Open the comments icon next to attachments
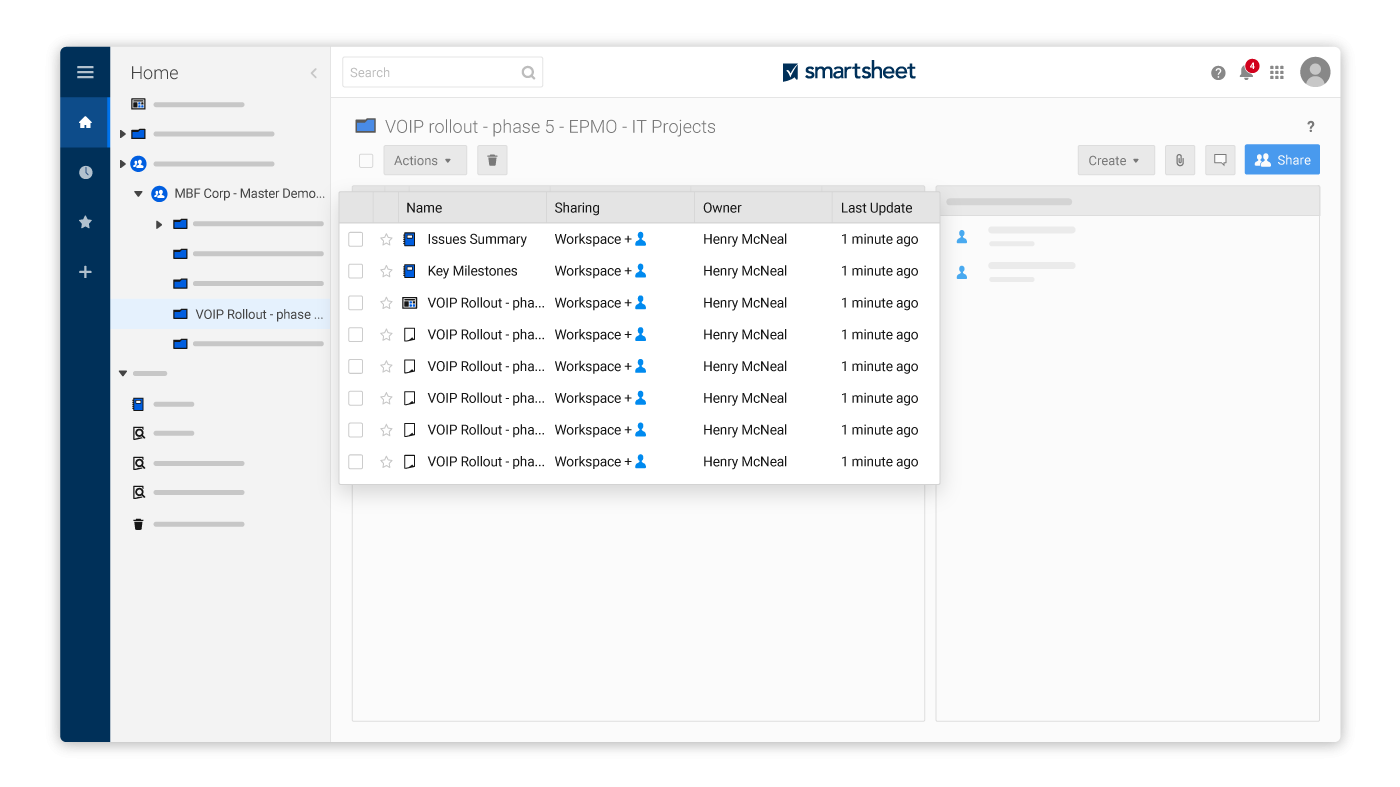The image size is (1400, 787). click(x=1220, y=159)
